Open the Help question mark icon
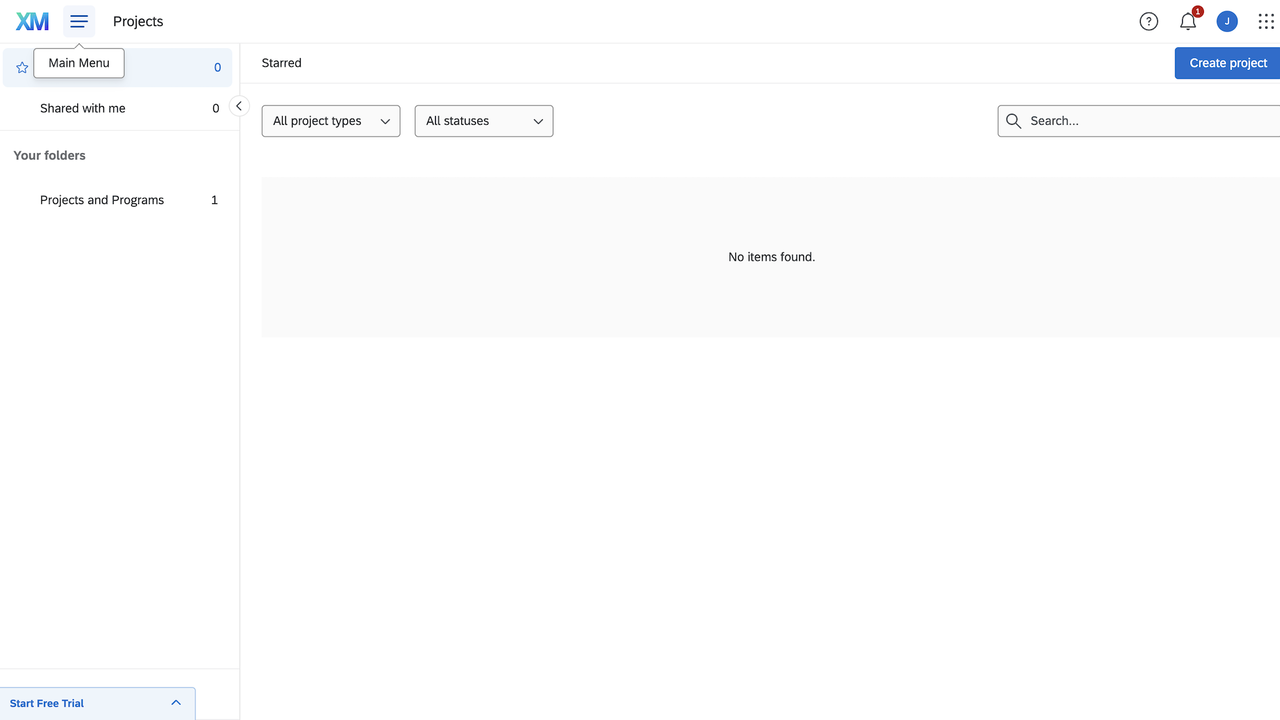This screenshot has height=720, width=1280. [1149, 22]
